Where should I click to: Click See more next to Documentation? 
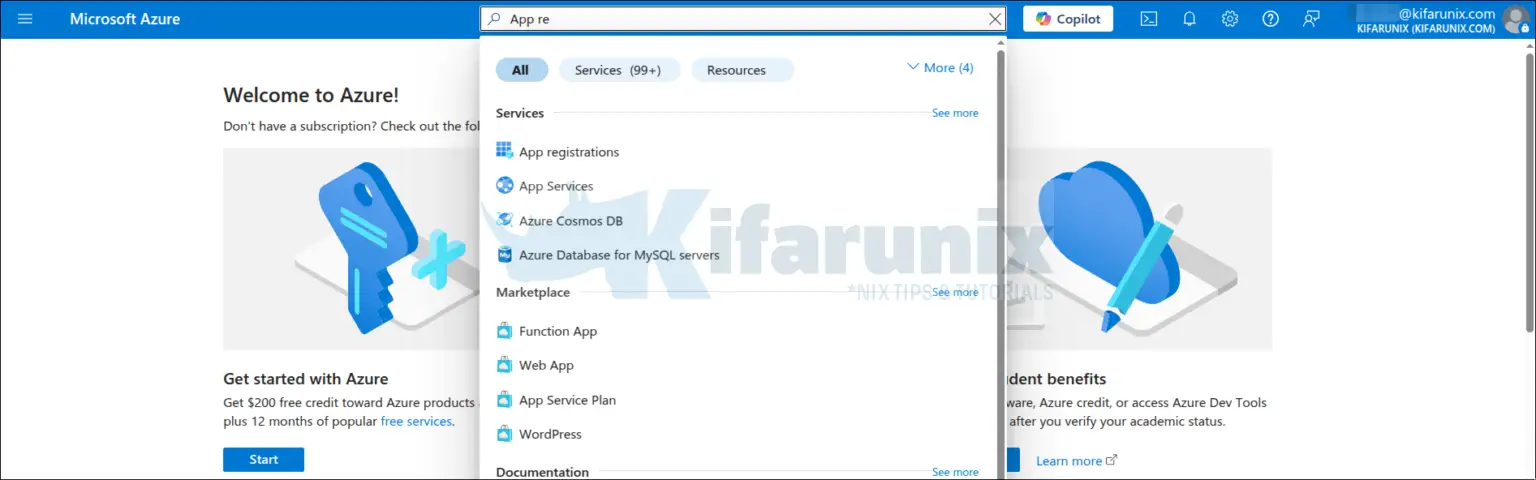tap(954, 472)
